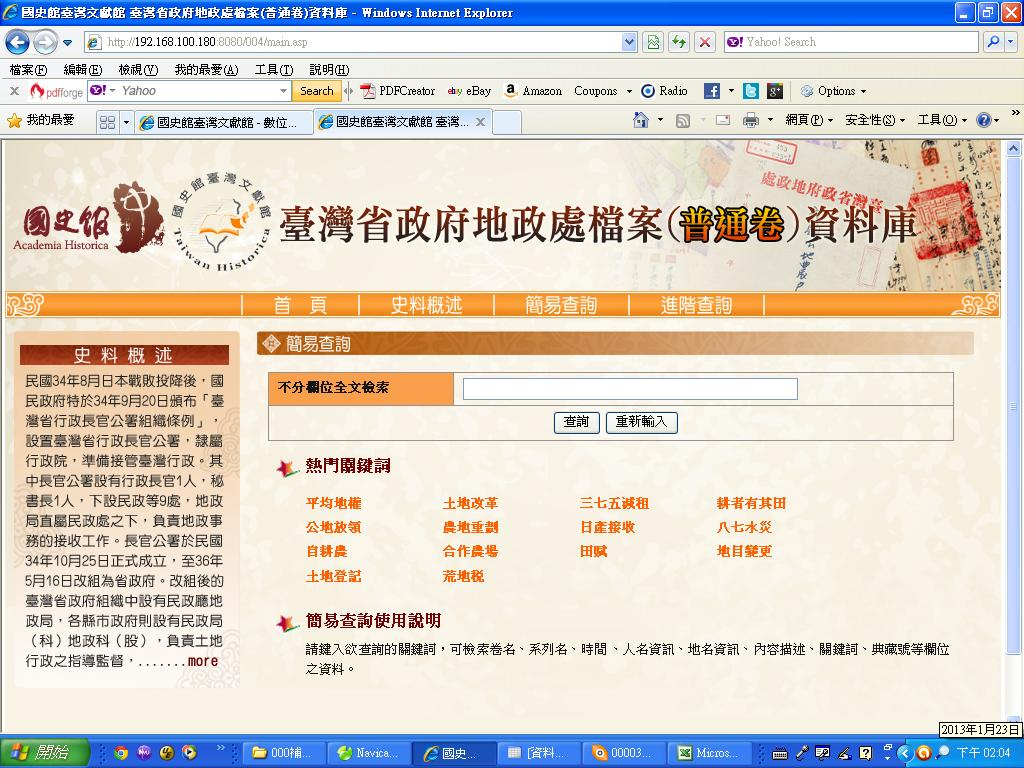Click the Twitter toolbar icon
This screenshot has width=1024, height=768.
point(751,91)
